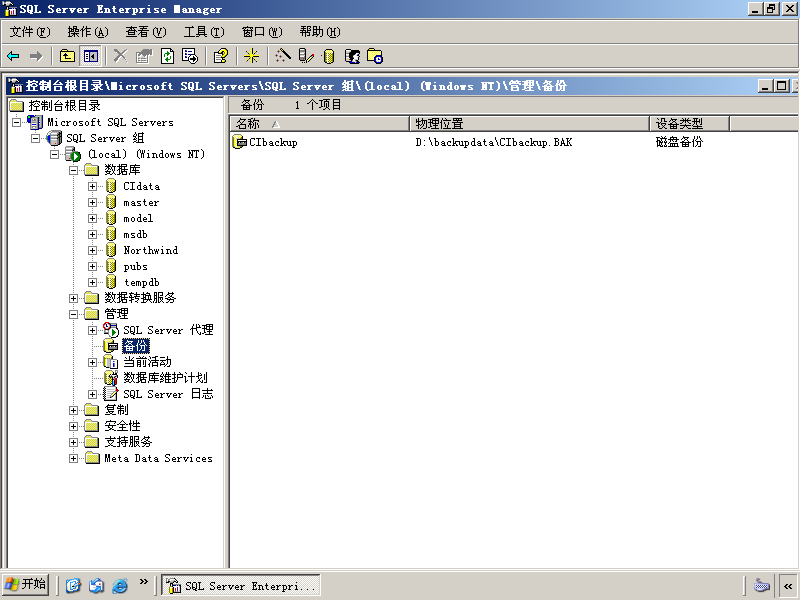
Task: Expand the Meta Data Services folder
Action: coord(73,459)
